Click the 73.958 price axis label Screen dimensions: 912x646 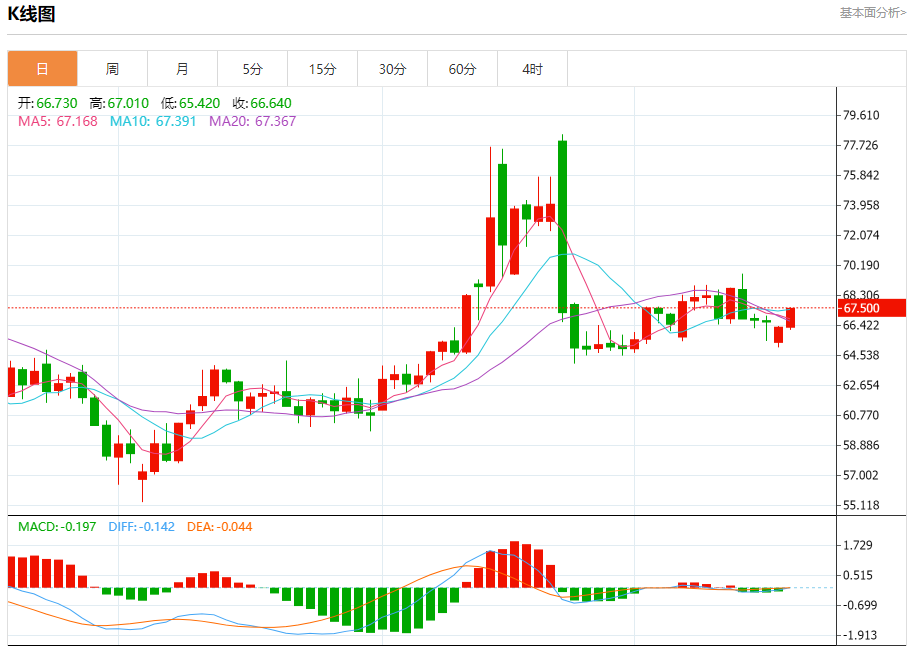pyautogui.click(x=861, y=205)
